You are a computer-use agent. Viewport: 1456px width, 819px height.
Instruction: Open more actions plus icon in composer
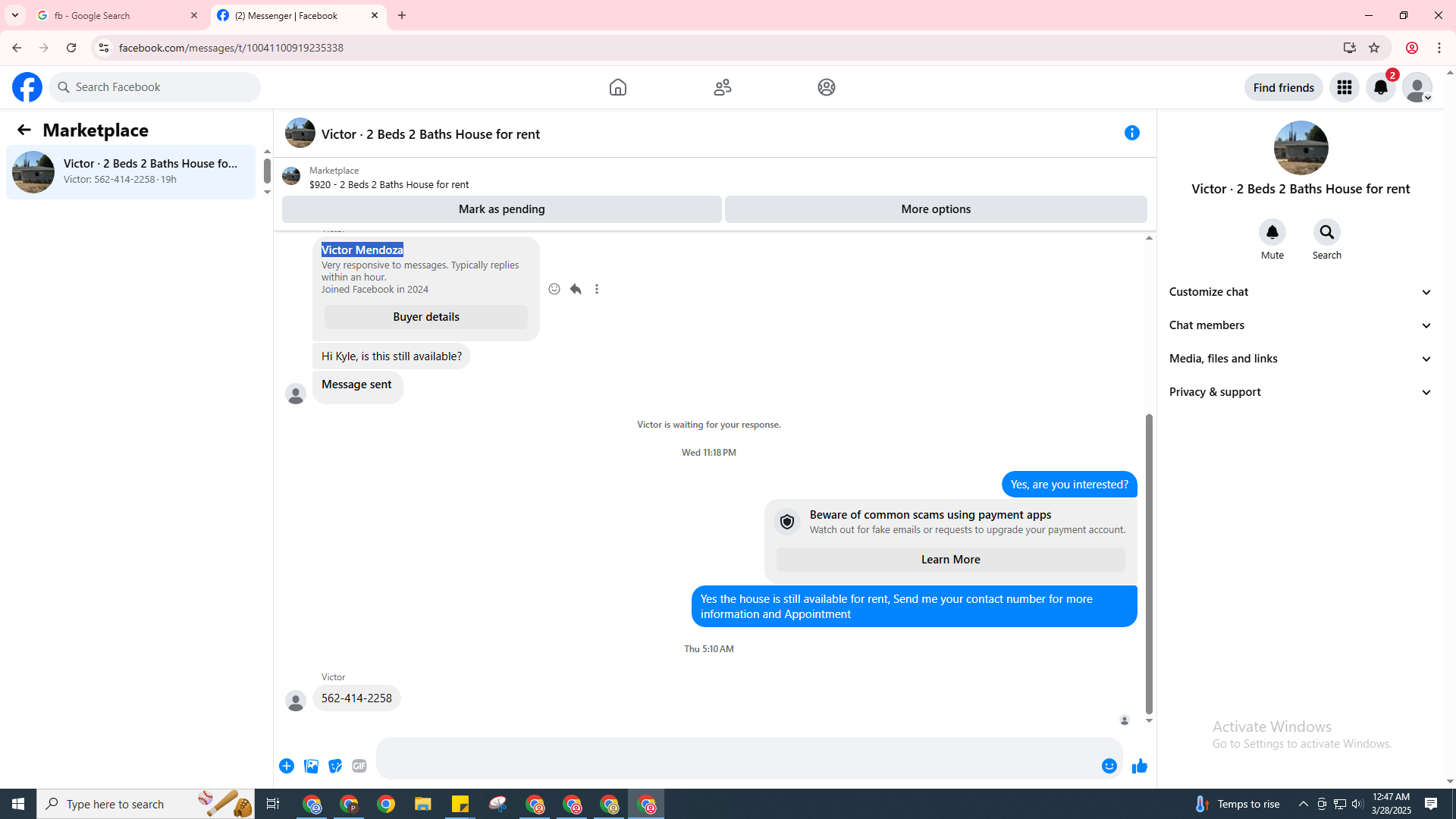[287, 766]
